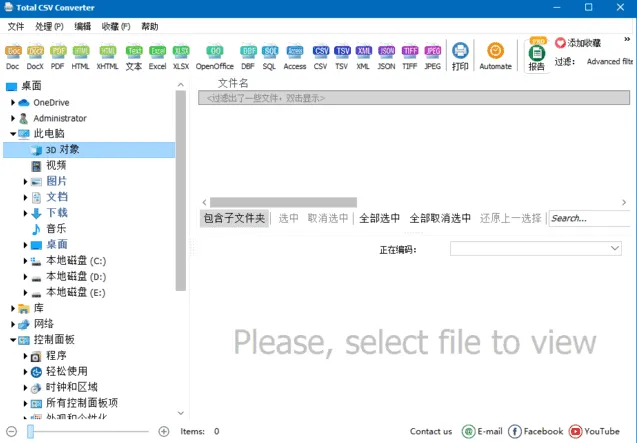Open the YouTube link
The height and width of the screenshot is (443, 637).
coord(594,431)
